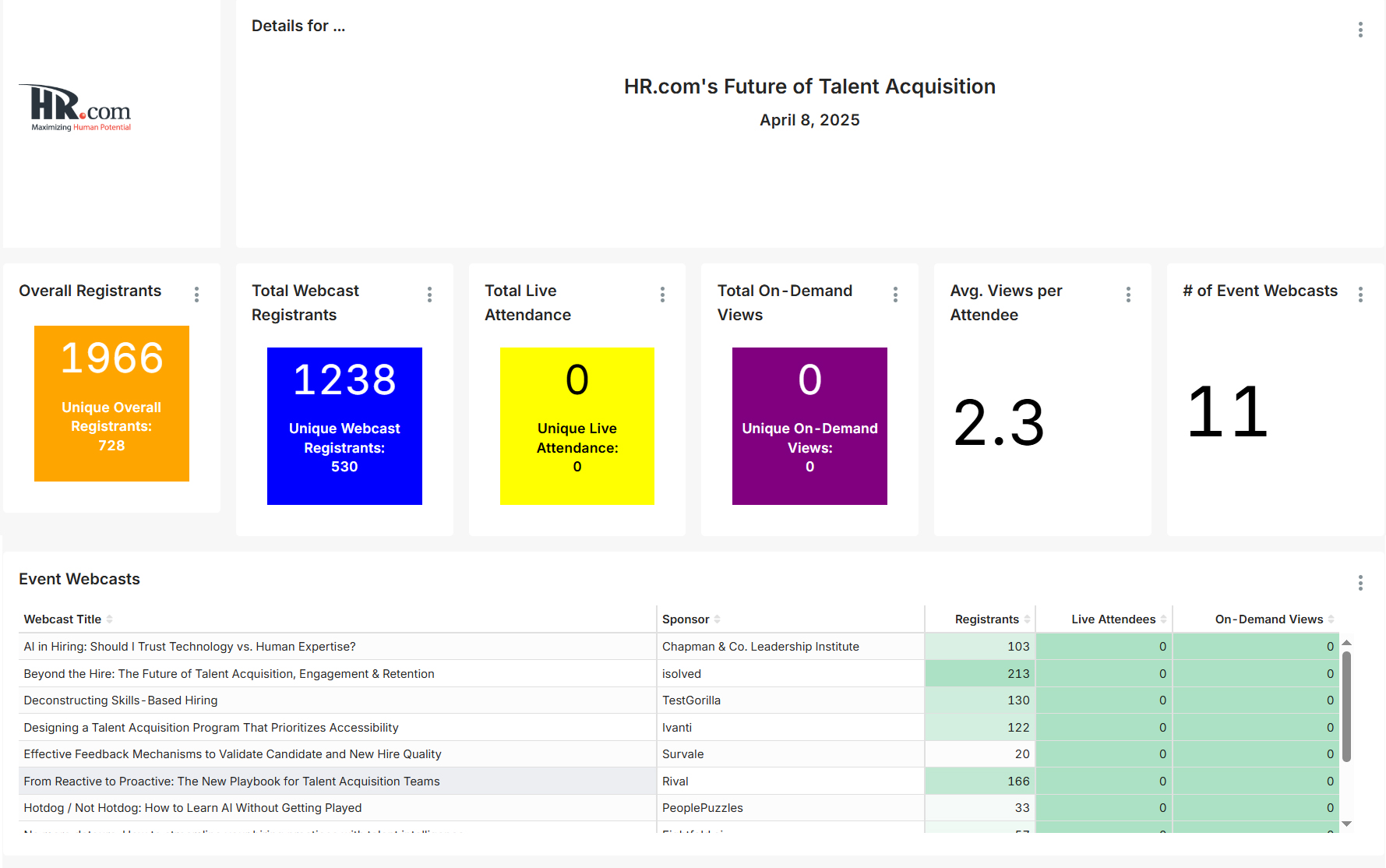The width and height of the screenshot is (1386, 868).
Task: Click registrants value 33
Action: tap(1022, 808)
